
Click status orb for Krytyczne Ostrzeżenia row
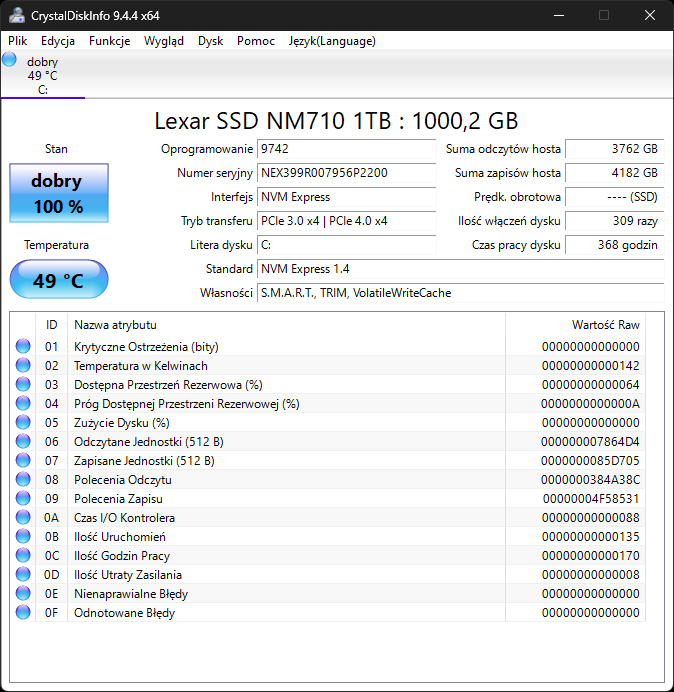[23, 347]
